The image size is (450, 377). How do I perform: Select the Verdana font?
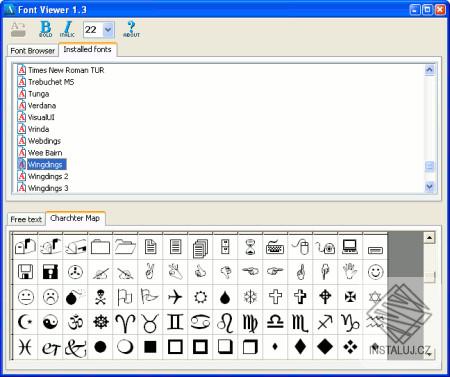point(37,106)
